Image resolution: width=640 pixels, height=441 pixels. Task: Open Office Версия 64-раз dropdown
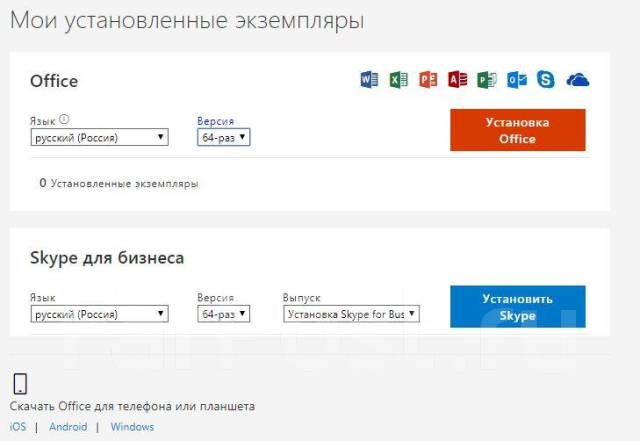tap(224, 138)
